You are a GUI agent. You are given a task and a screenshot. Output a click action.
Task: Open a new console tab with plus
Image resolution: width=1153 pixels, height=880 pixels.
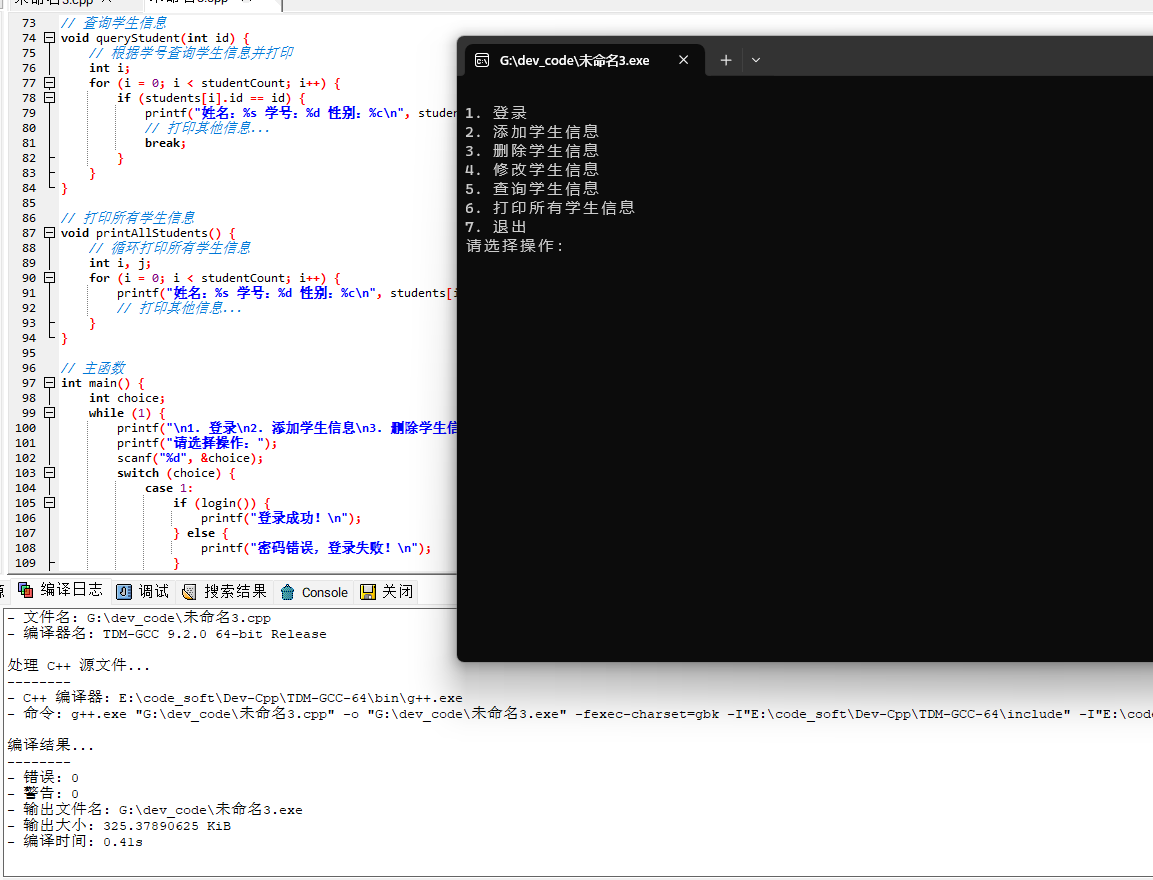coord(726,60)
